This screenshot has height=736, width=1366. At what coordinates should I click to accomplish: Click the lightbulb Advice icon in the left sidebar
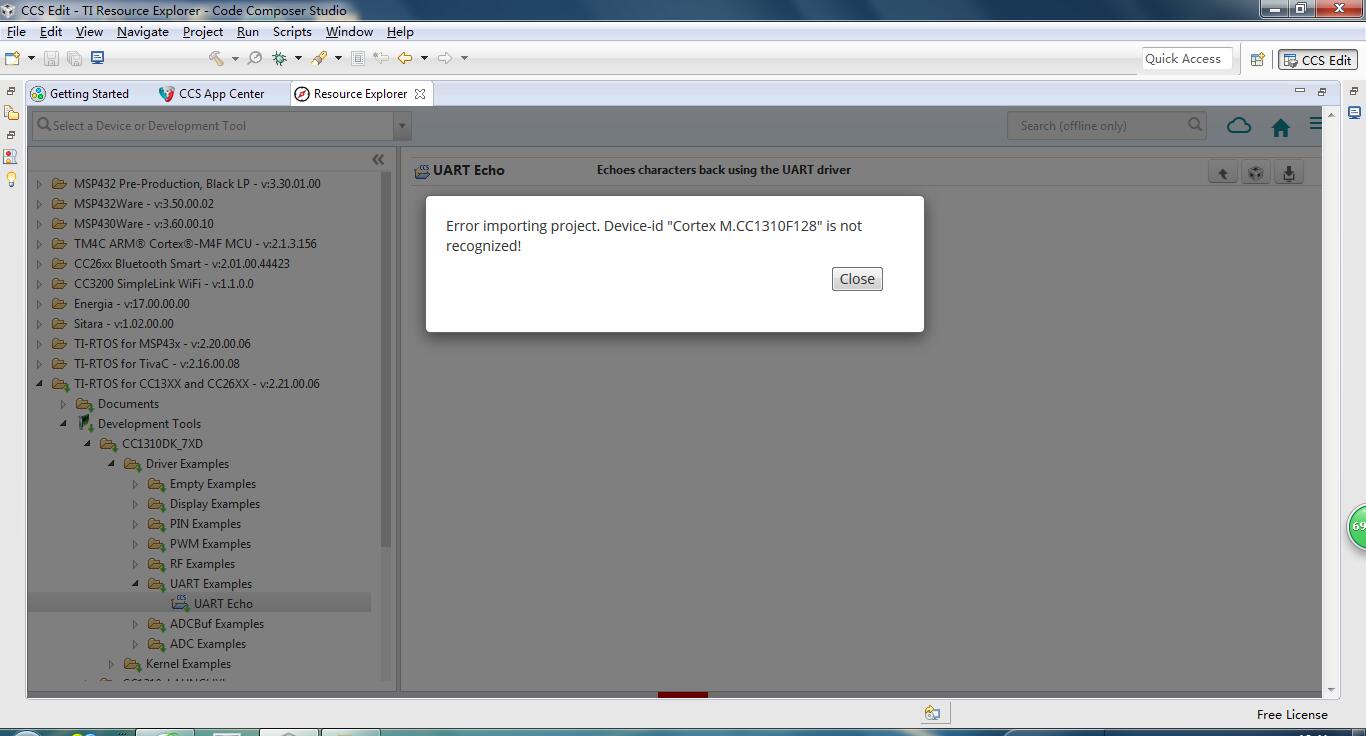(x=11, y=179)
